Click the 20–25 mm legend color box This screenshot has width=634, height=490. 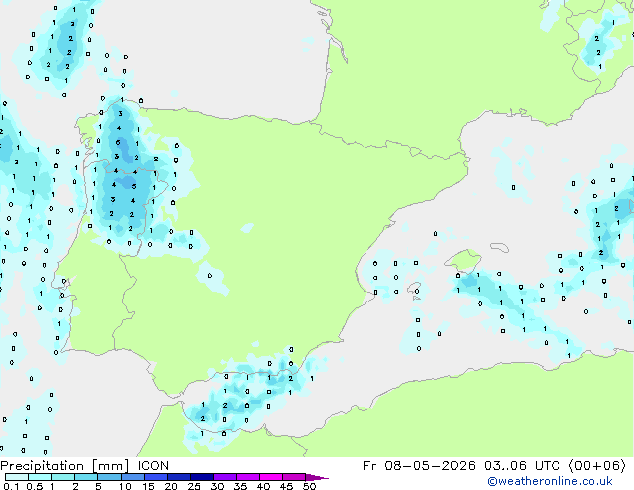point(178,477)
